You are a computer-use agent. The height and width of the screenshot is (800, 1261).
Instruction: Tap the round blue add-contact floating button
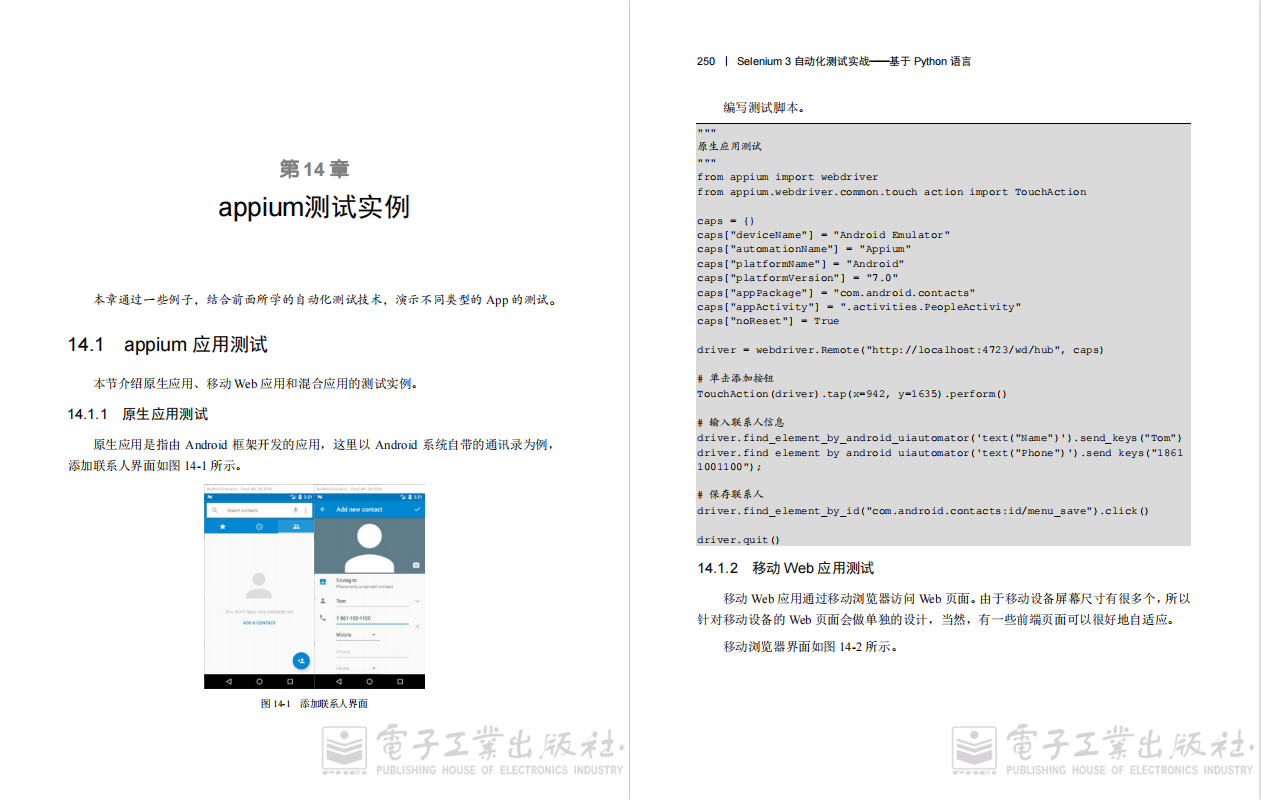click(301, 661)
